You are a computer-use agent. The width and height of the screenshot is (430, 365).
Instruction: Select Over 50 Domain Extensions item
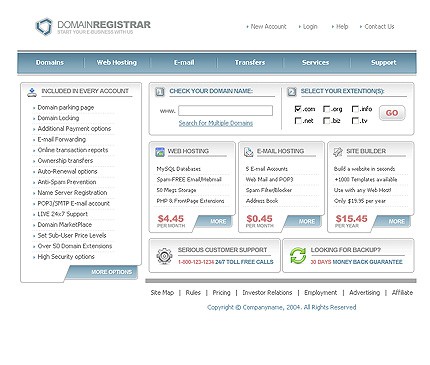point(75,246)
